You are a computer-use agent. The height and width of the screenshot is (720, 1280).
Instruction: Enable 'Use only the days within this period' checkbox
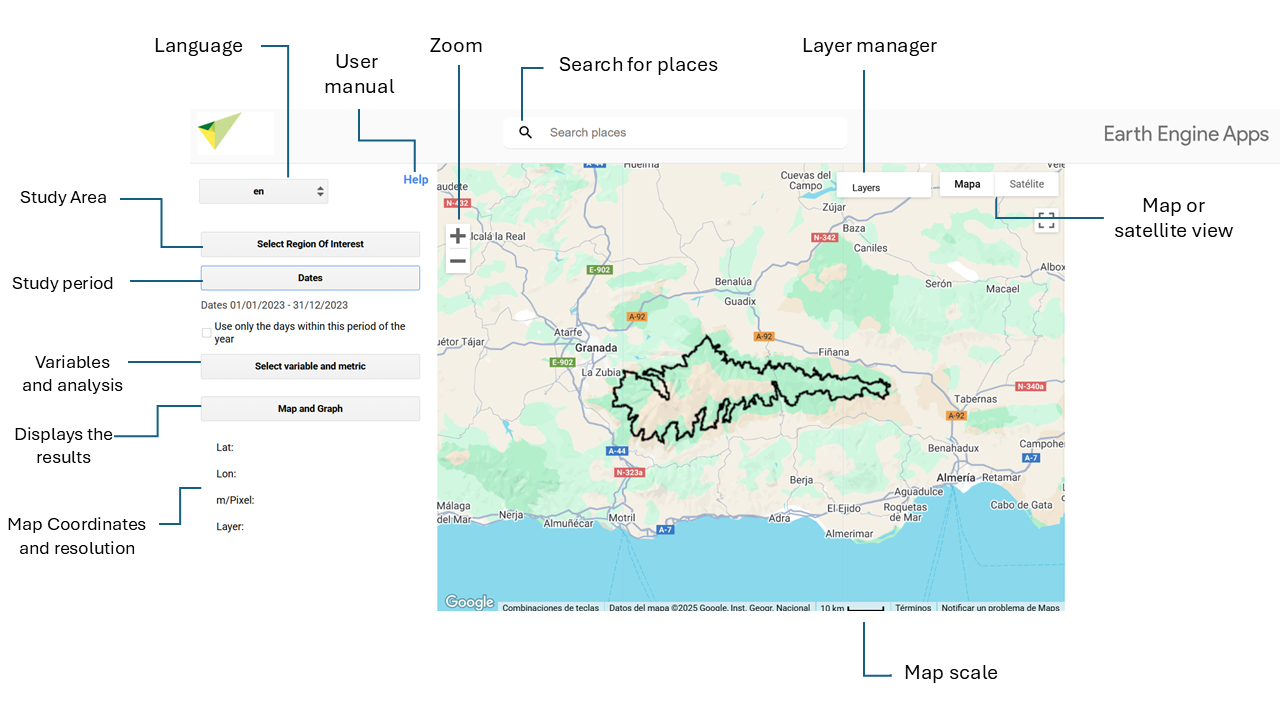(207, 333)
